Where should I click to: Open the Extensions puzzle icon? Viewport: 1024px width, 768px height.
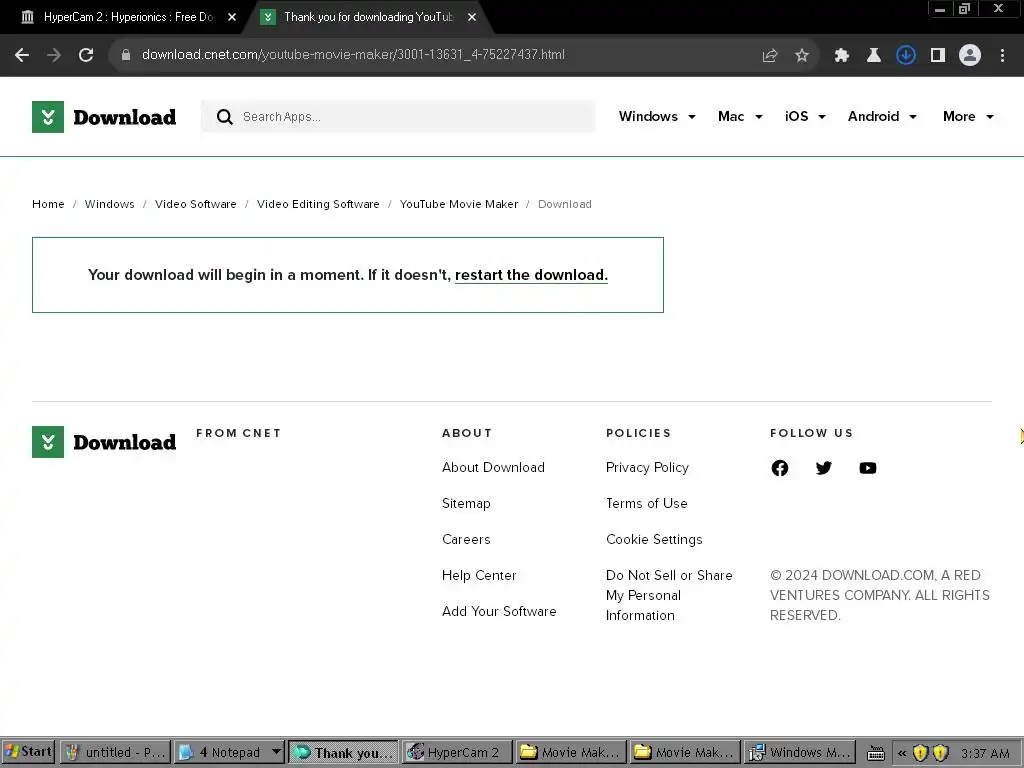coord(842,56)
